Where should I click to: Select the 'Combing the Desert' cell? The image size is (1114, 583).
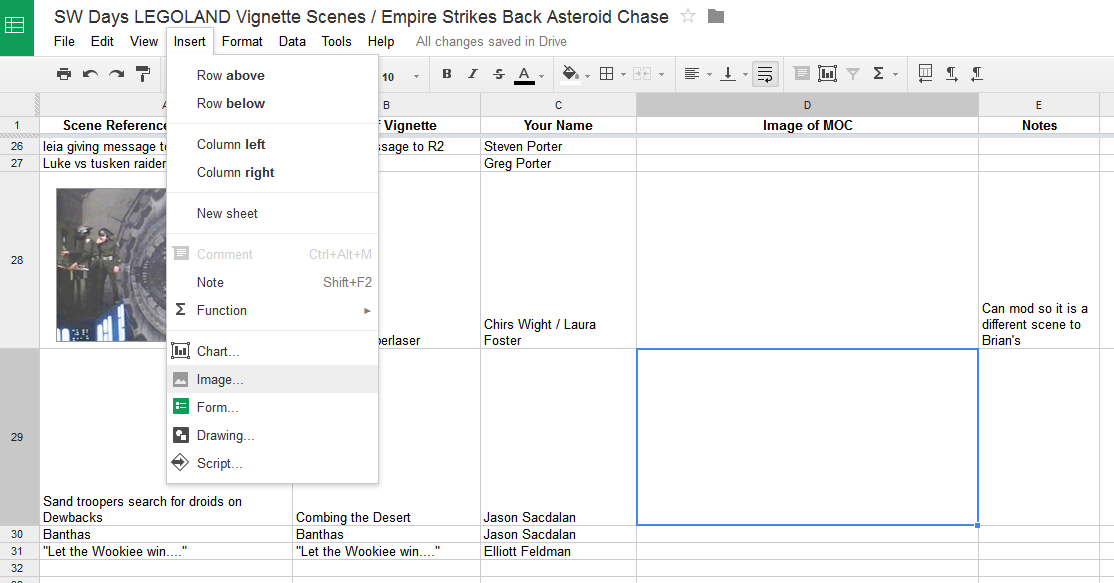click(386, 437)
